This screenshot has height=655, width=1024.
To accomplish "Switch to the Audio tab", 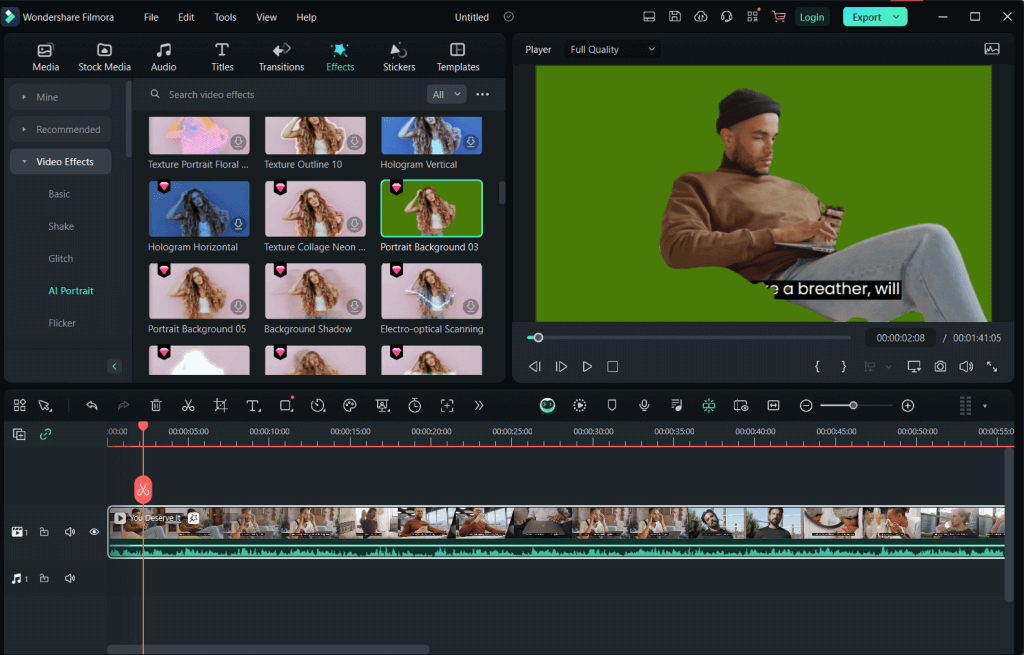I will (163, 57).
